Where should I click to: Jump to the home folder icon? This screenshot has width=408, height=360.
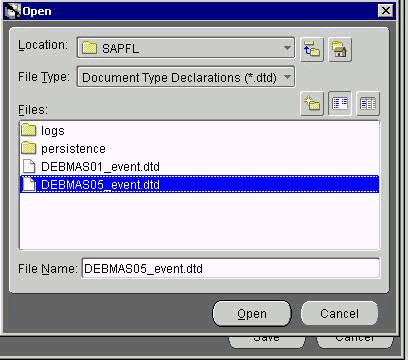click(340, 50)
